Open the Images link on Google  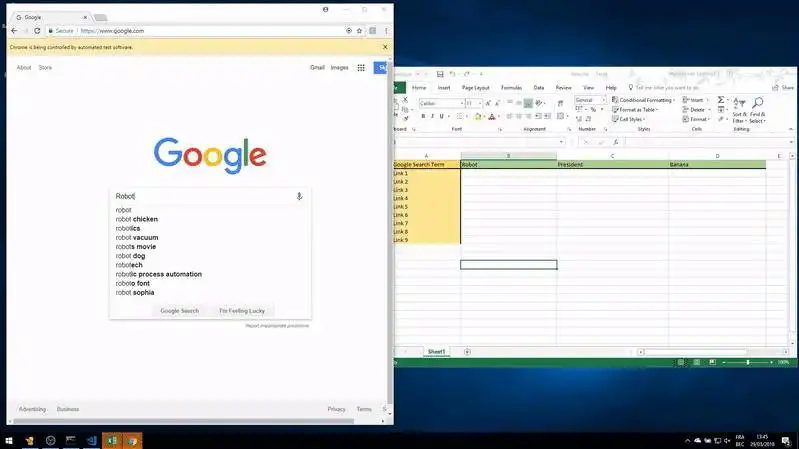[x=339, y=67]
